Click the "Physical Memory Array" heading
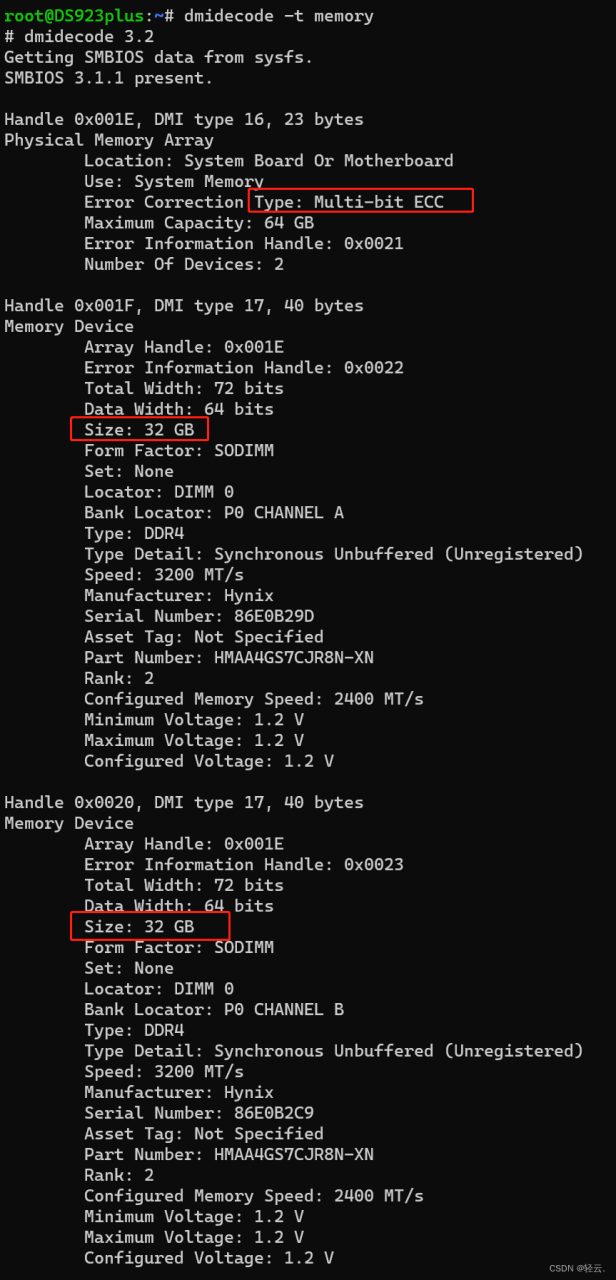Image resolution: width=616 pixels, height=1280 pixels. pyautogui.click(x=108, y=140)
